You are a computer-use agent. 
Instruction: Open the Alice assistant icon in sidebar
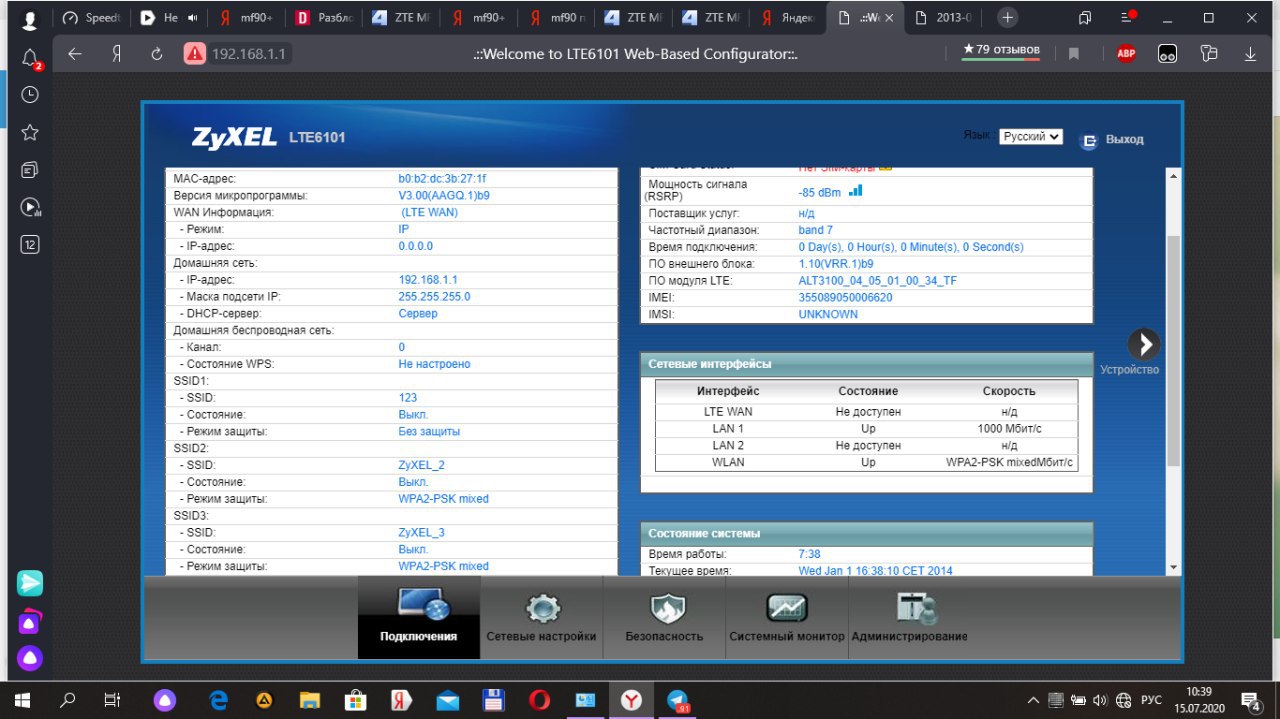pyautogui.click(x=30, y=657)
